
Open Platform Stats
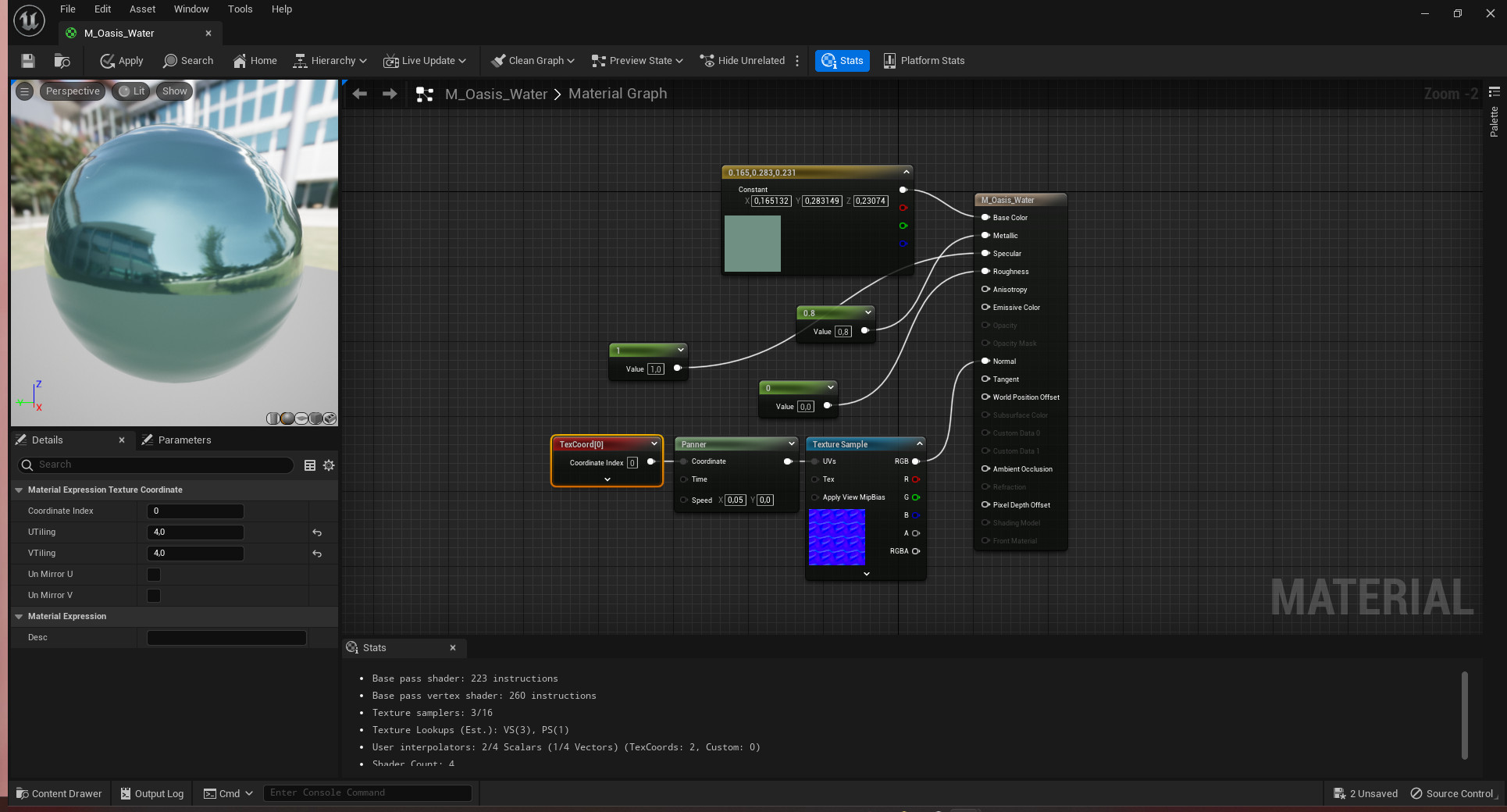[x=924, y=61]
